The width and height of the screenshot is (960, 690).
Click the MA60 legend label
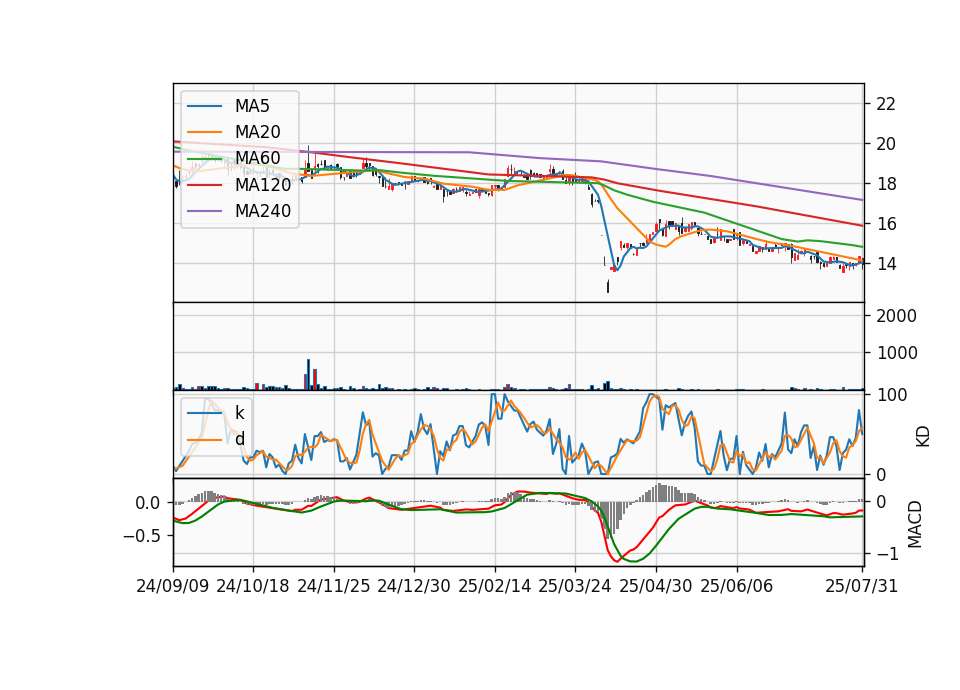(257, 158)
